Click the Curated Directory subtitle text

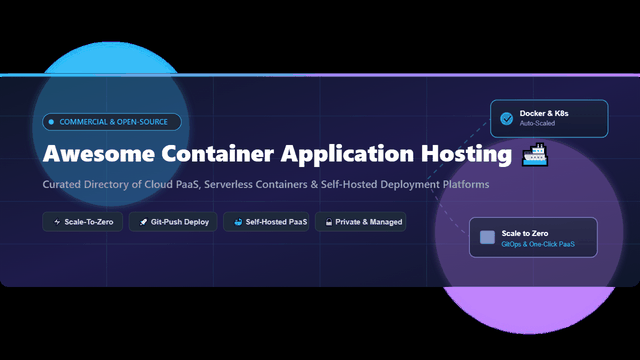266,184
